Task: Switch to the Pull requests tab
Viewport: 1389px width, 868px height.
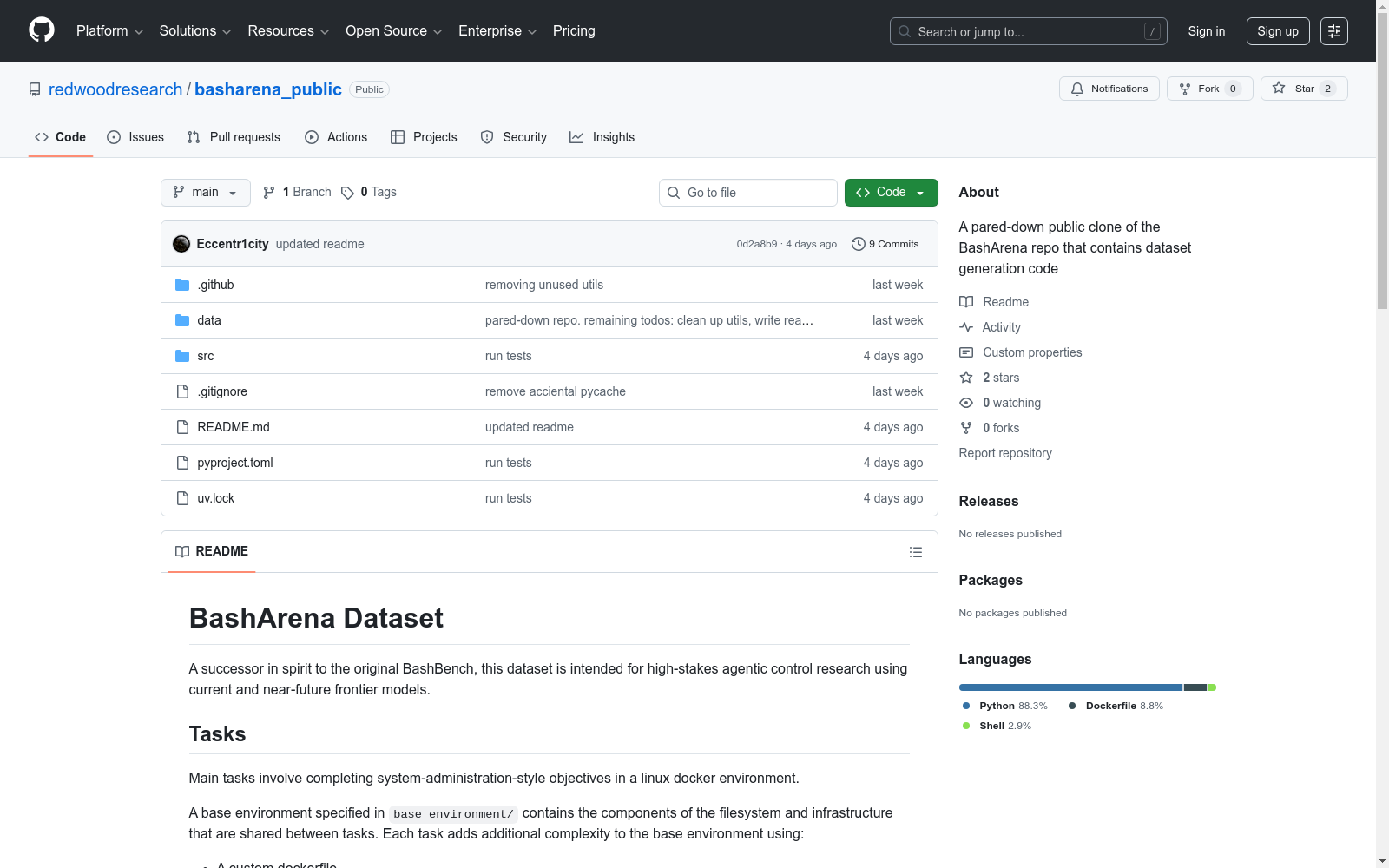Action: [x=234, y=137]
